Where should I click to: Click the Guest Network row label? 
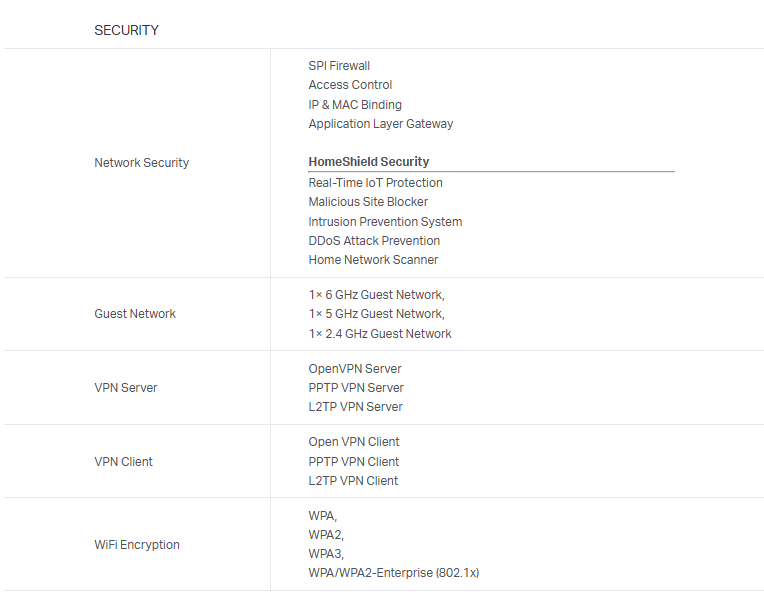click(135, 314)
